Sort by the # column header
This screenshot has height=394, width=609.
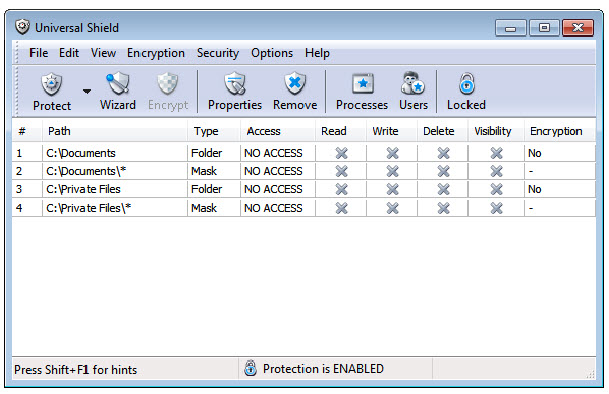click(27, 131)
